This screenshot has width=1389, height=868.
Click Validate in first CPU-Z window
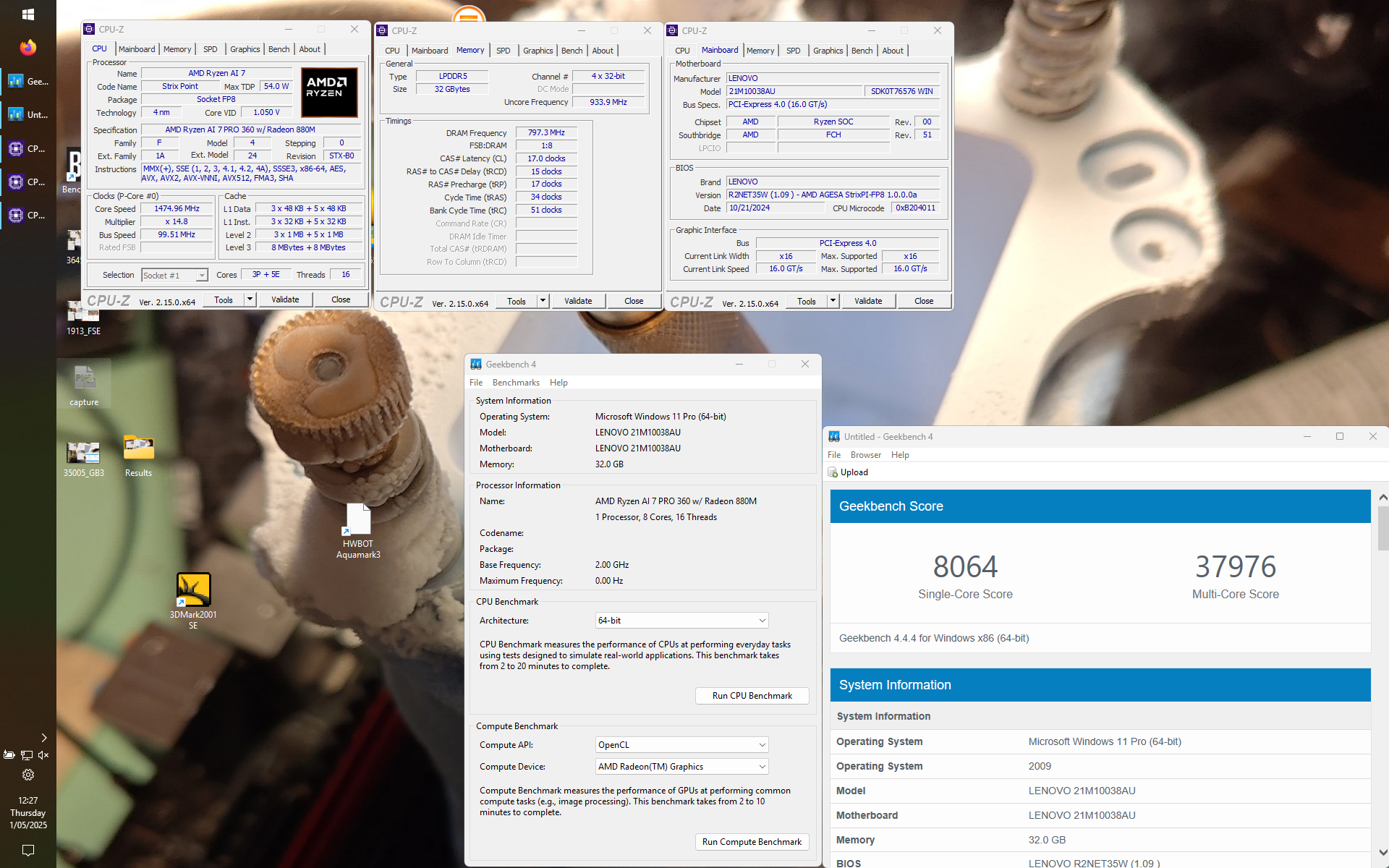(x=285, y=299)
